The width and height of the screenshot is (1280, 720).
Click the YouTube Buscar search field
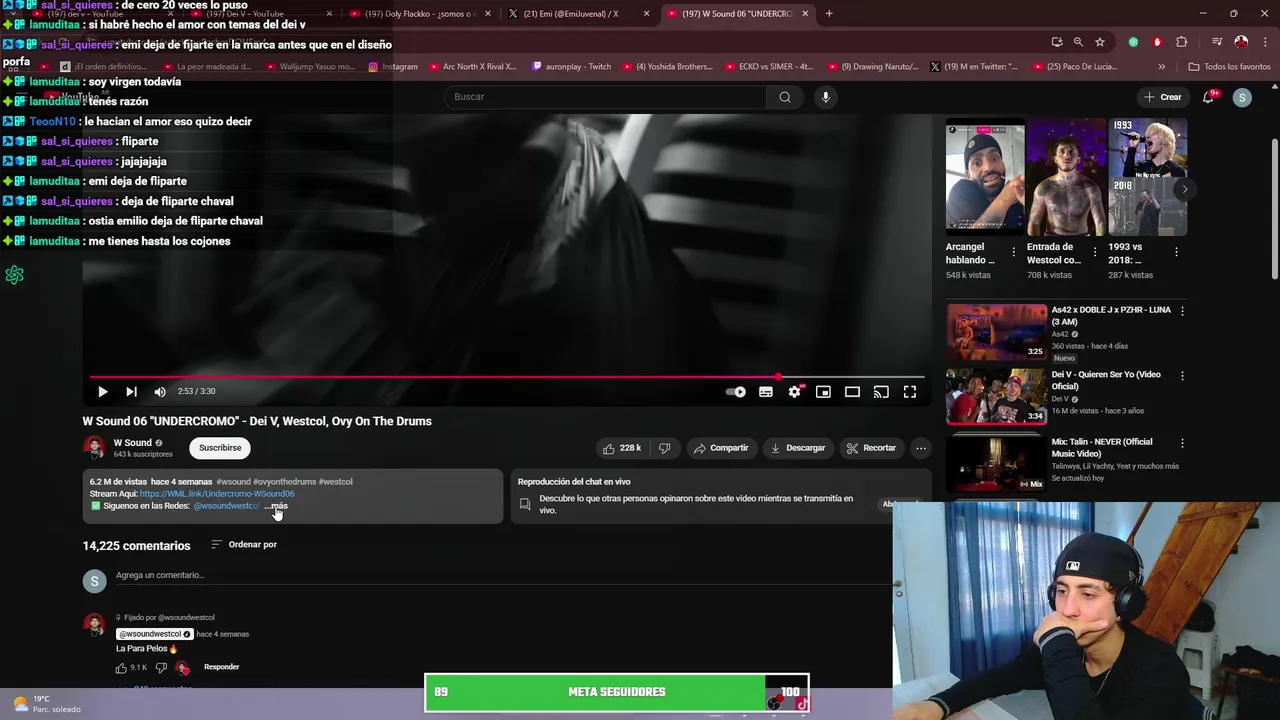pyautogui.click(x=605, y=97)
